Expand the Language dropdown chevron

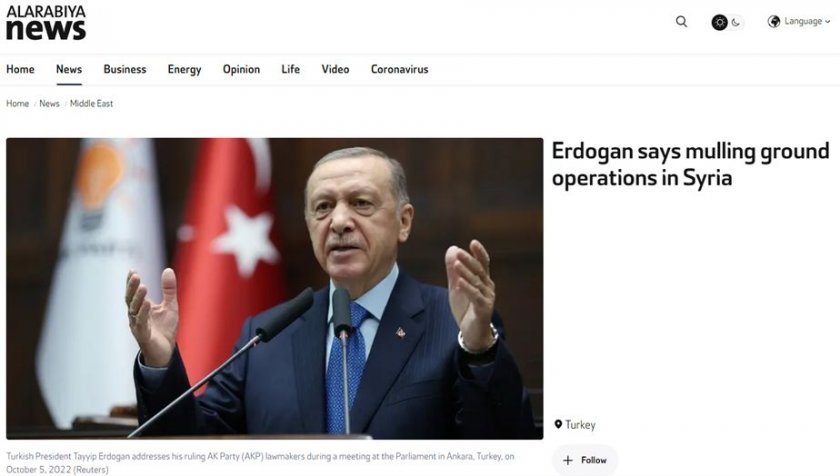coord(828,22)
